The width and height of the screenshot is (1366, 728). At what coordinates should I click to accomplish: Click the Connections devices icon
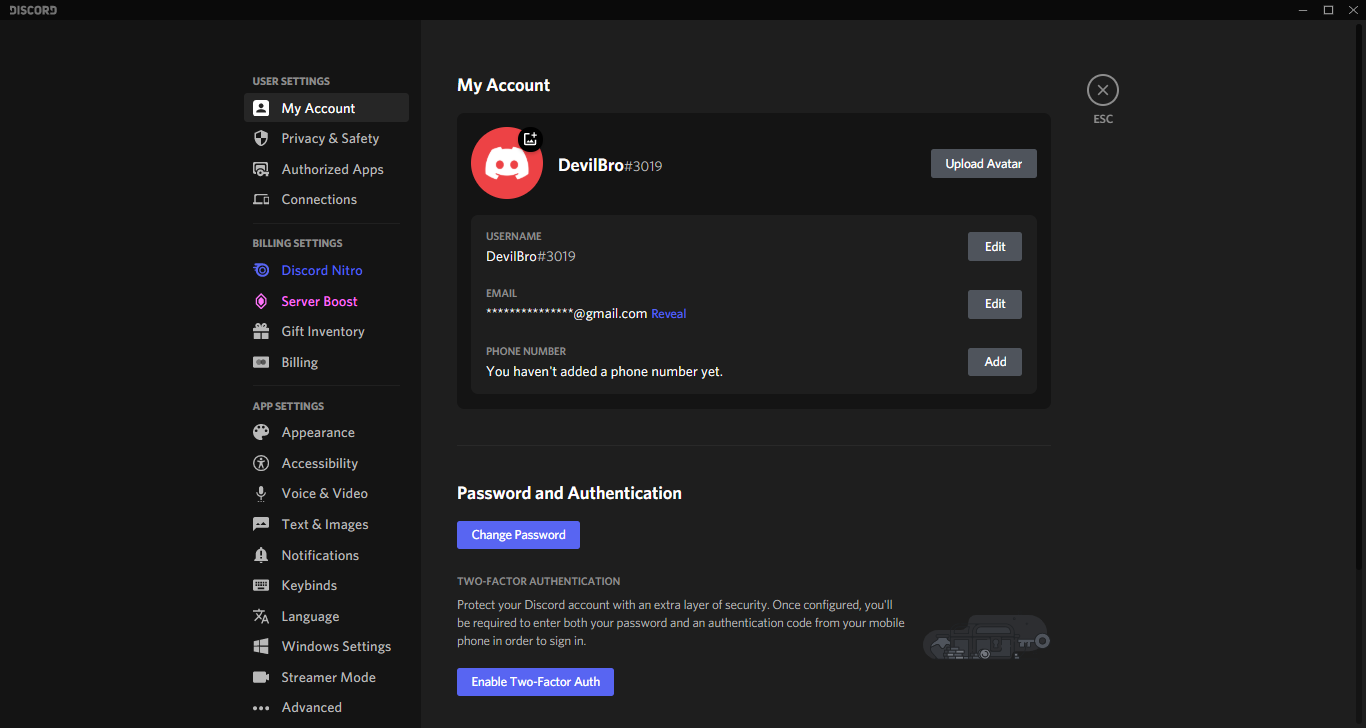click(261, 199)
